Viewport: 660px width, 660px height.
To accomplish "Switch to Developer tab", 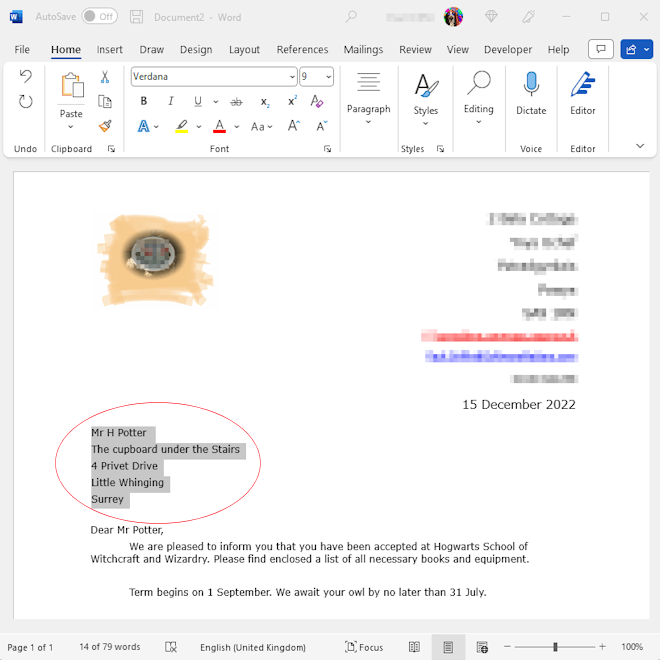I will click(508, 49).
